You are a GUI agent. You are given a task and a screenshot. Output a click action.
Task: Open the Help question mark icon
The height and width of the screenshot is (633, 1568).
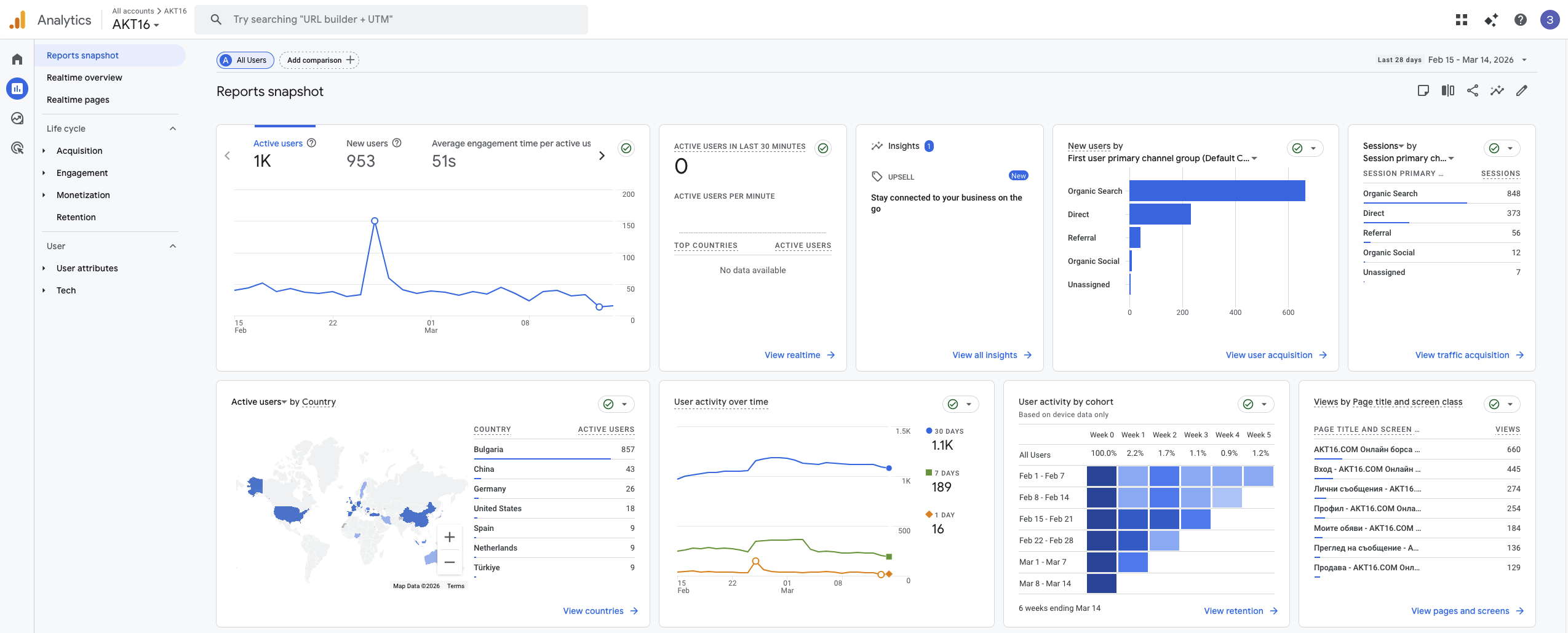point(1520,20)
